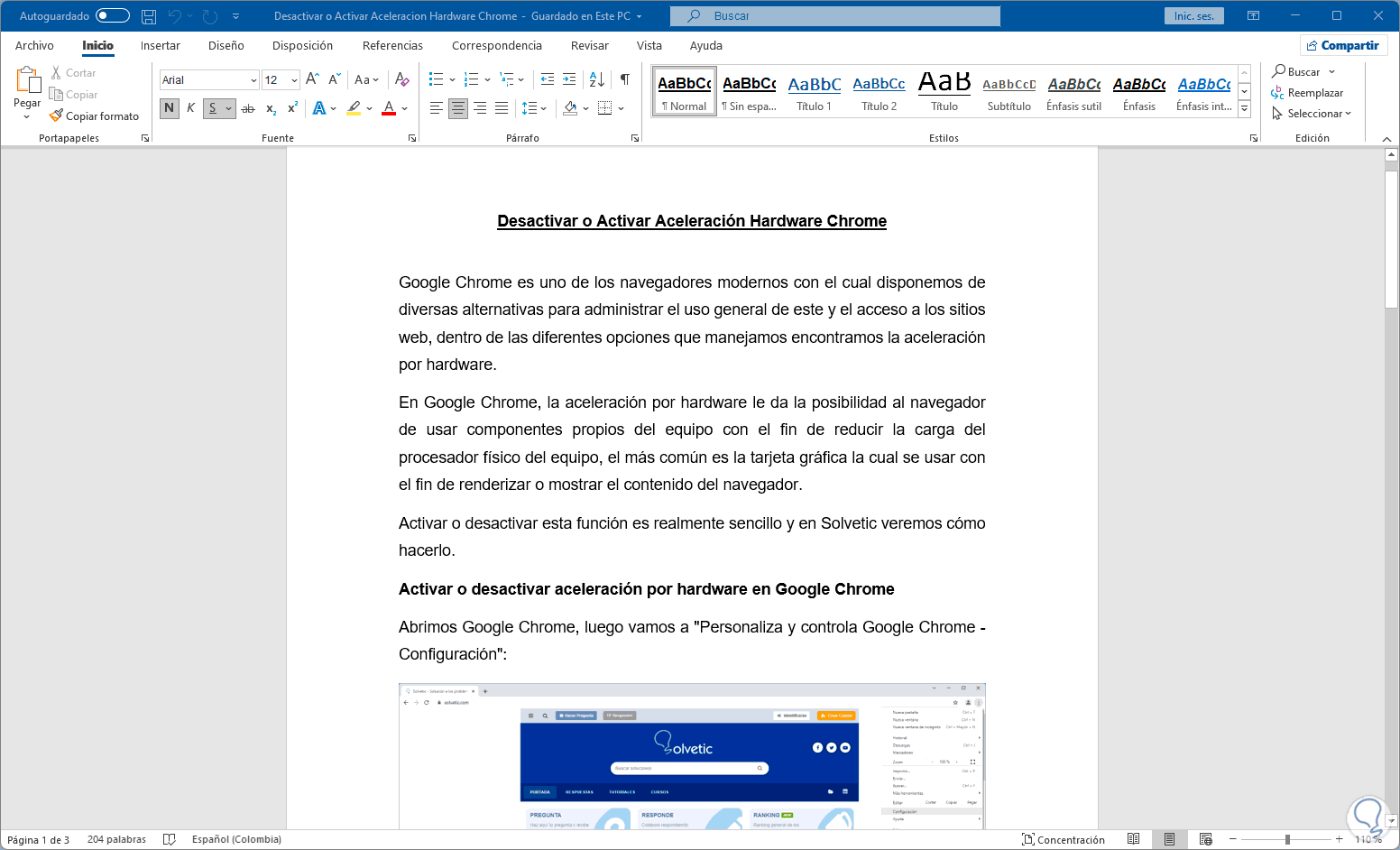Align text to the right
Viewport: 1400px width, 850px height.
[x=480, y=108]
